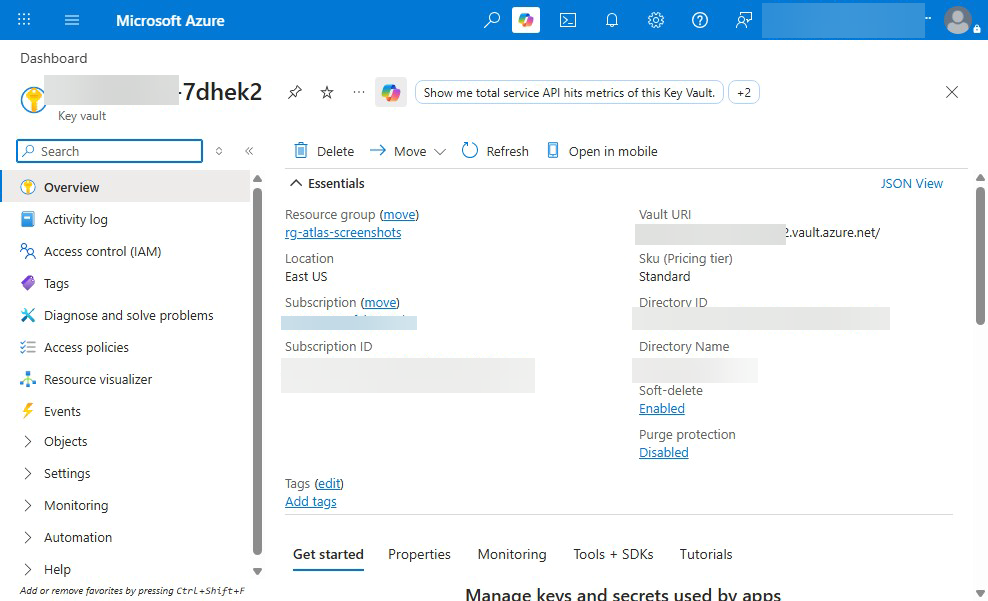
Task: Select Overview in the resource menu
Action: point(126,187)
